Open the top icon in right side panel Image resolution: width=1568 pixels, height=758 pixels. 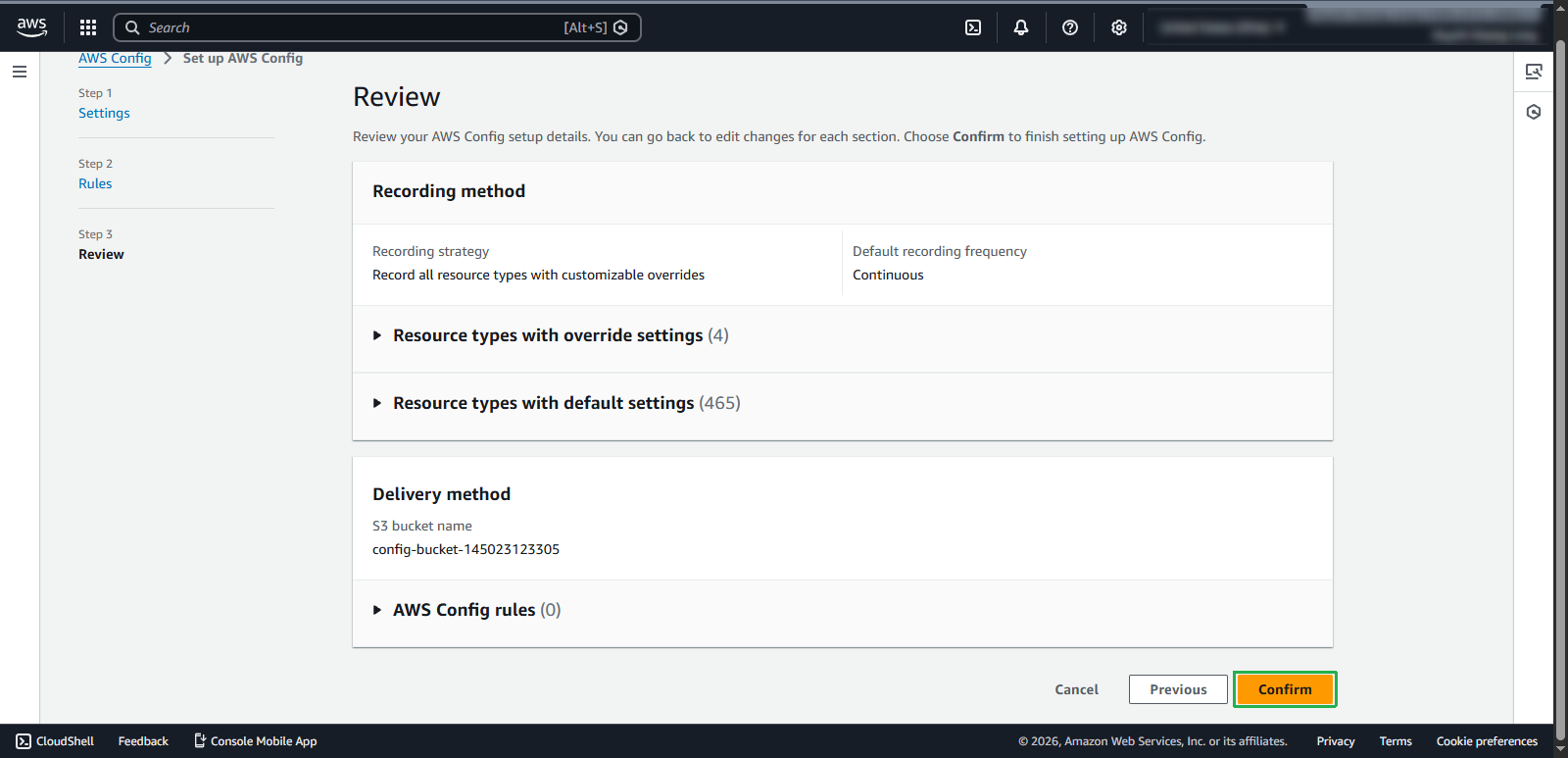point(1534,72)
